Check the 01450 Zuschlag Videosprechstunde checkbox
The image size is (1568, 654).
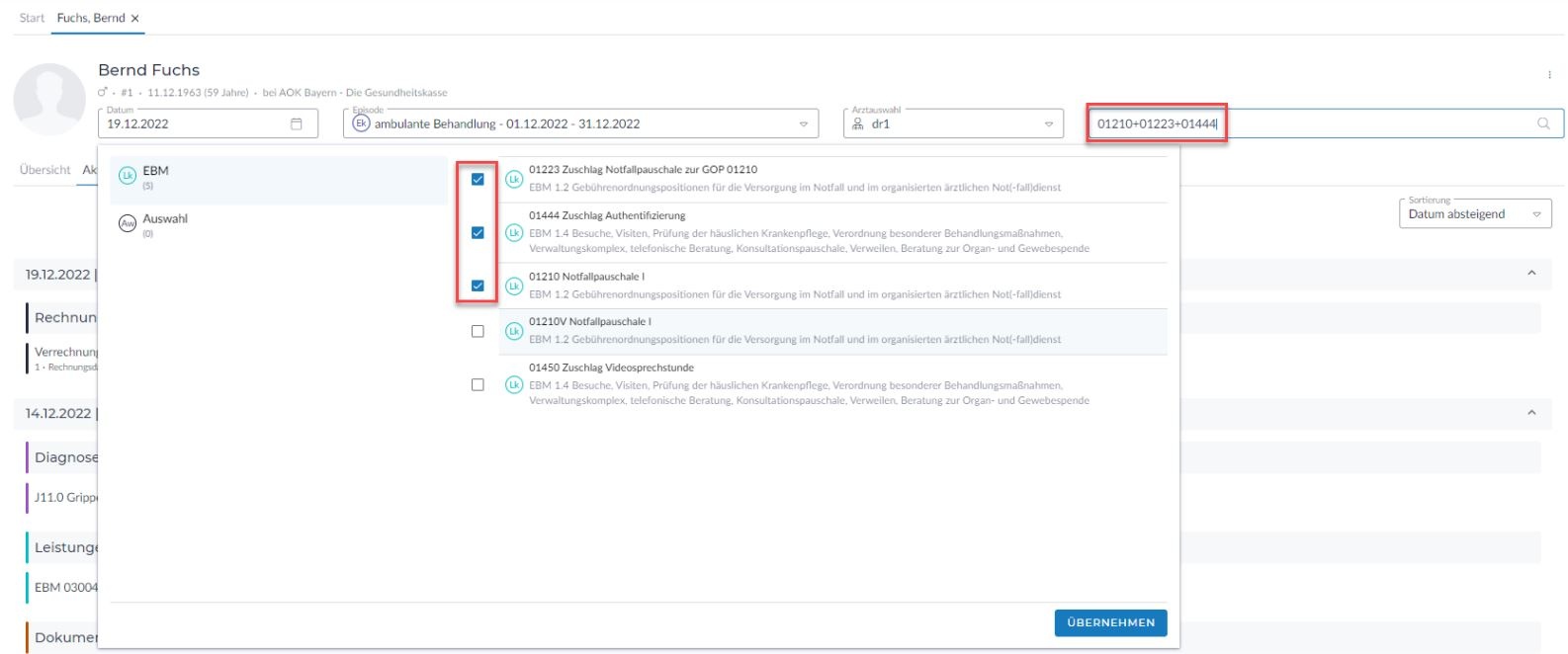(478, 384)
